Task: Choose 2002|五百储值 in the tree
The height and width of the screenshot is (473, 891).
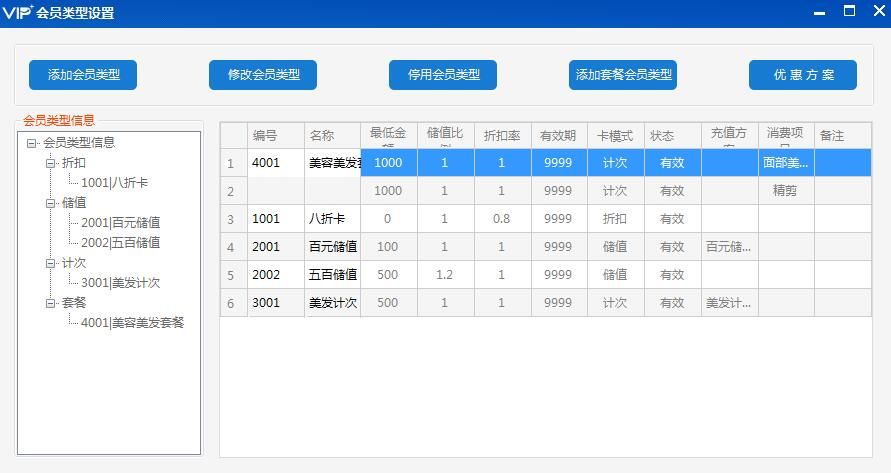Action: click(120, 243)
